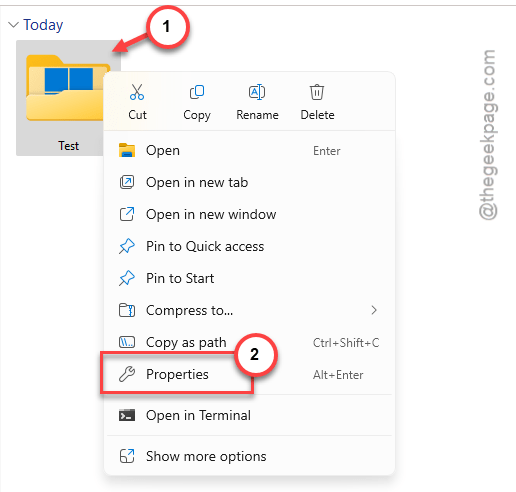The image size is (516, 492).
Task: Select Pin to Quick access
Action: [x=249, y=246]
